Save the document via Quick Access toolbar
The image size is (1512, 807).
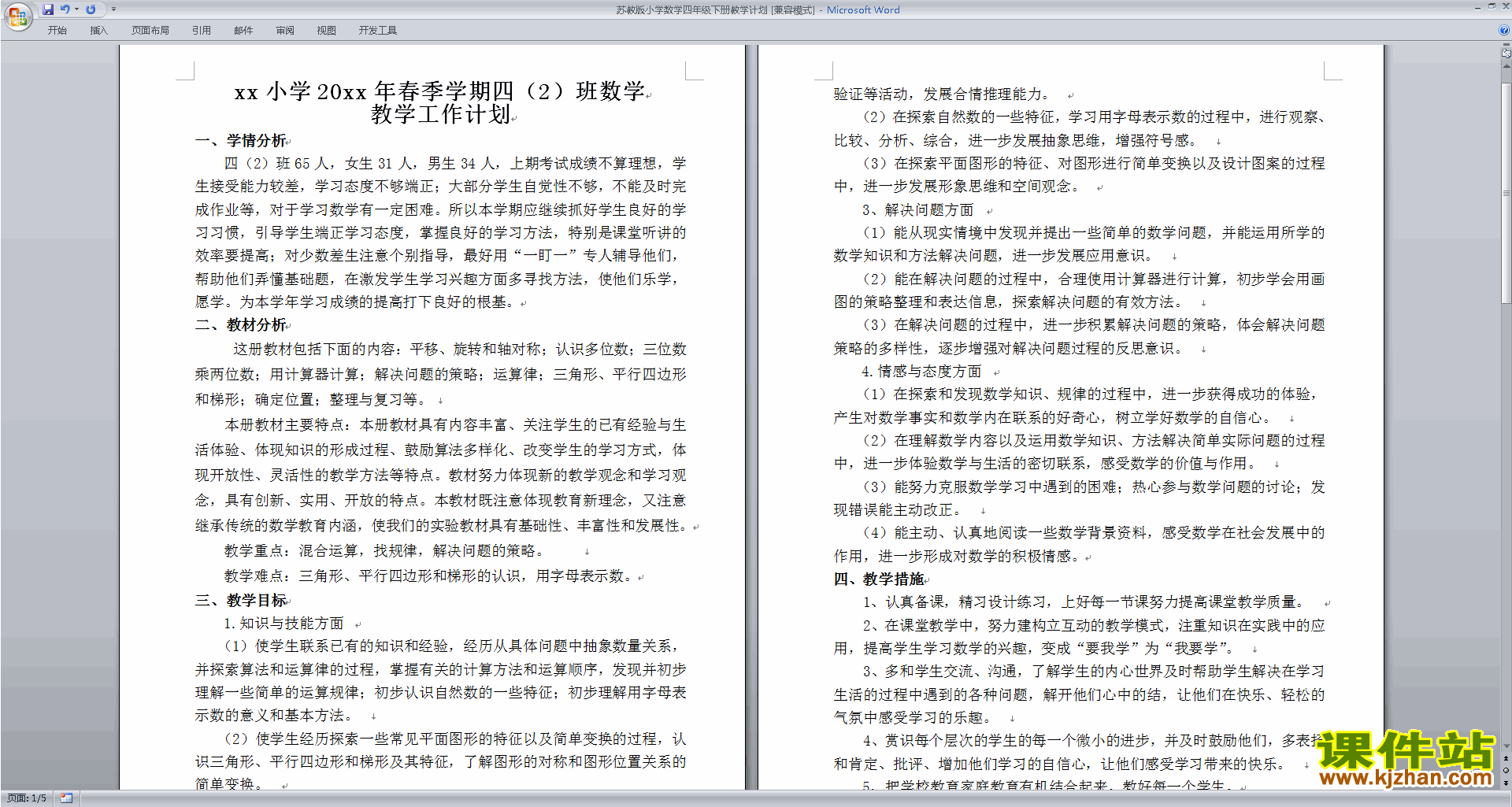(x=48, y=9)
